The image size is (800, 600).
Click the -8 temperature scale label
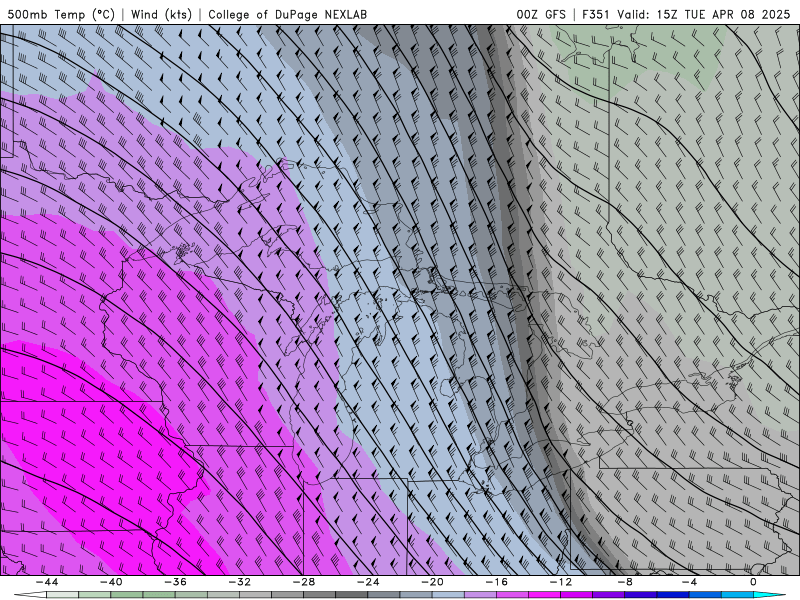pos(625,582)
